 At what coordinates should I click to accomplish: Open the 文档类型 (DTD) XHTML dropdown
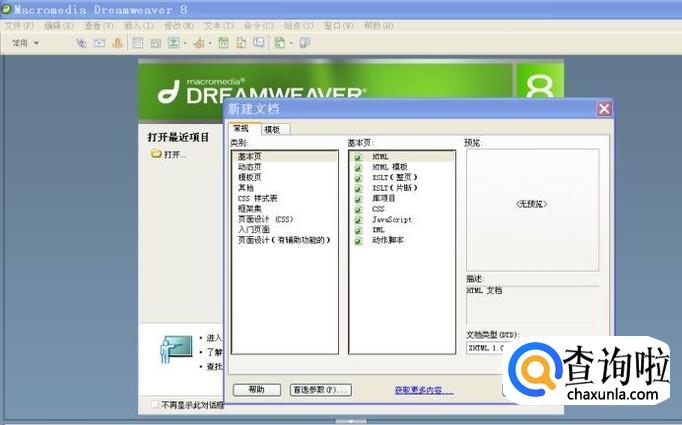(485, 348)
